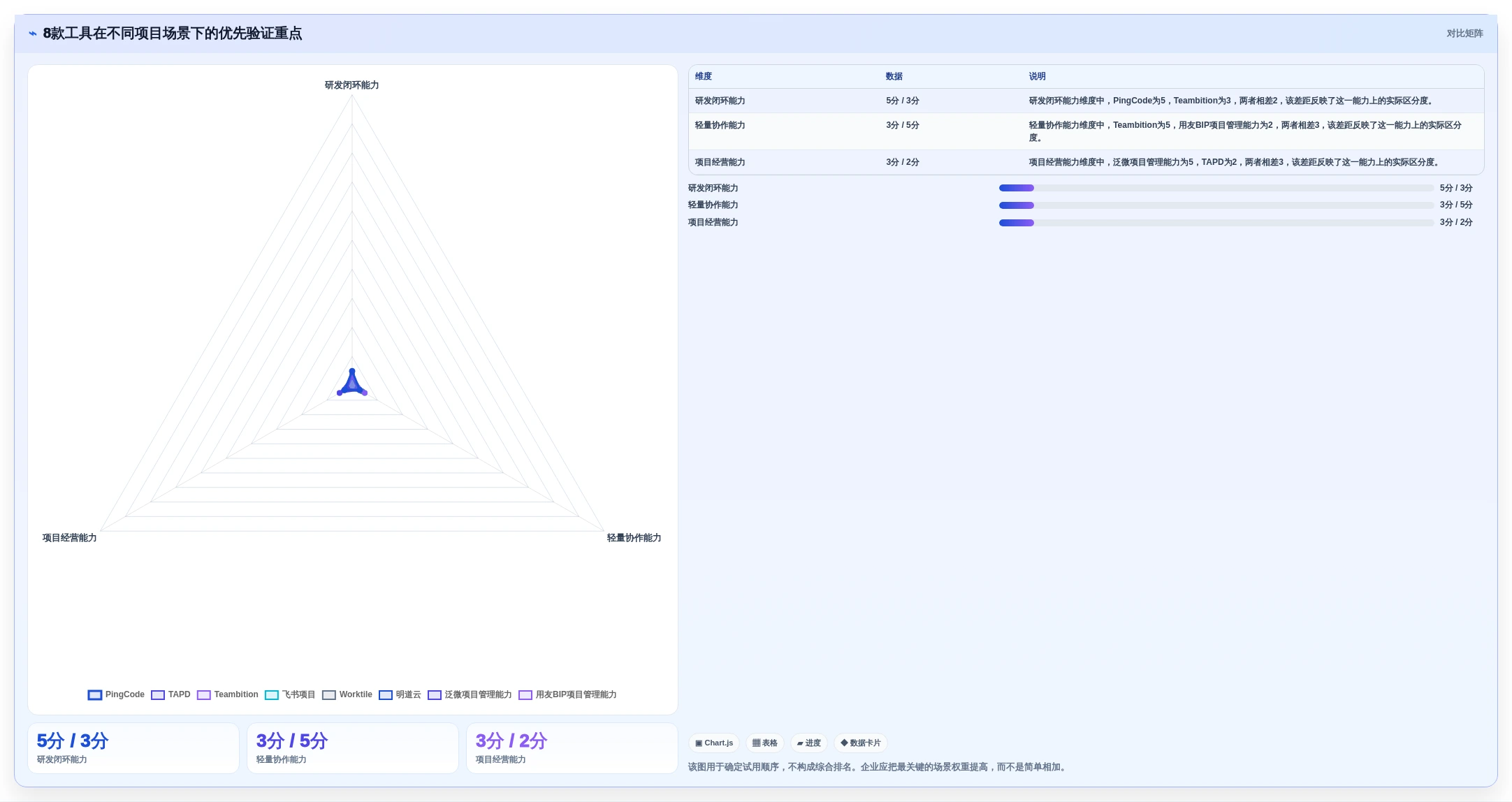Toggle the 用友BIP项目管理能力 legend entry
This screenshot has height=802, width=1512.
pos(567,694)
